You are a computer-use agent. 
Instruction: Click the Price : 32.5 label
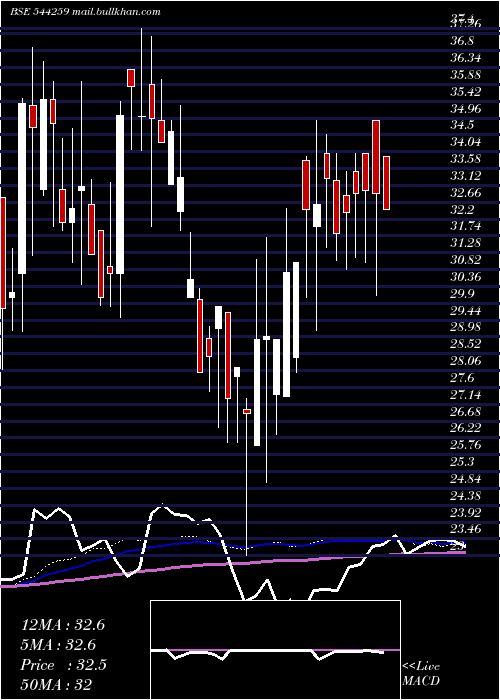tap(63, 665)
